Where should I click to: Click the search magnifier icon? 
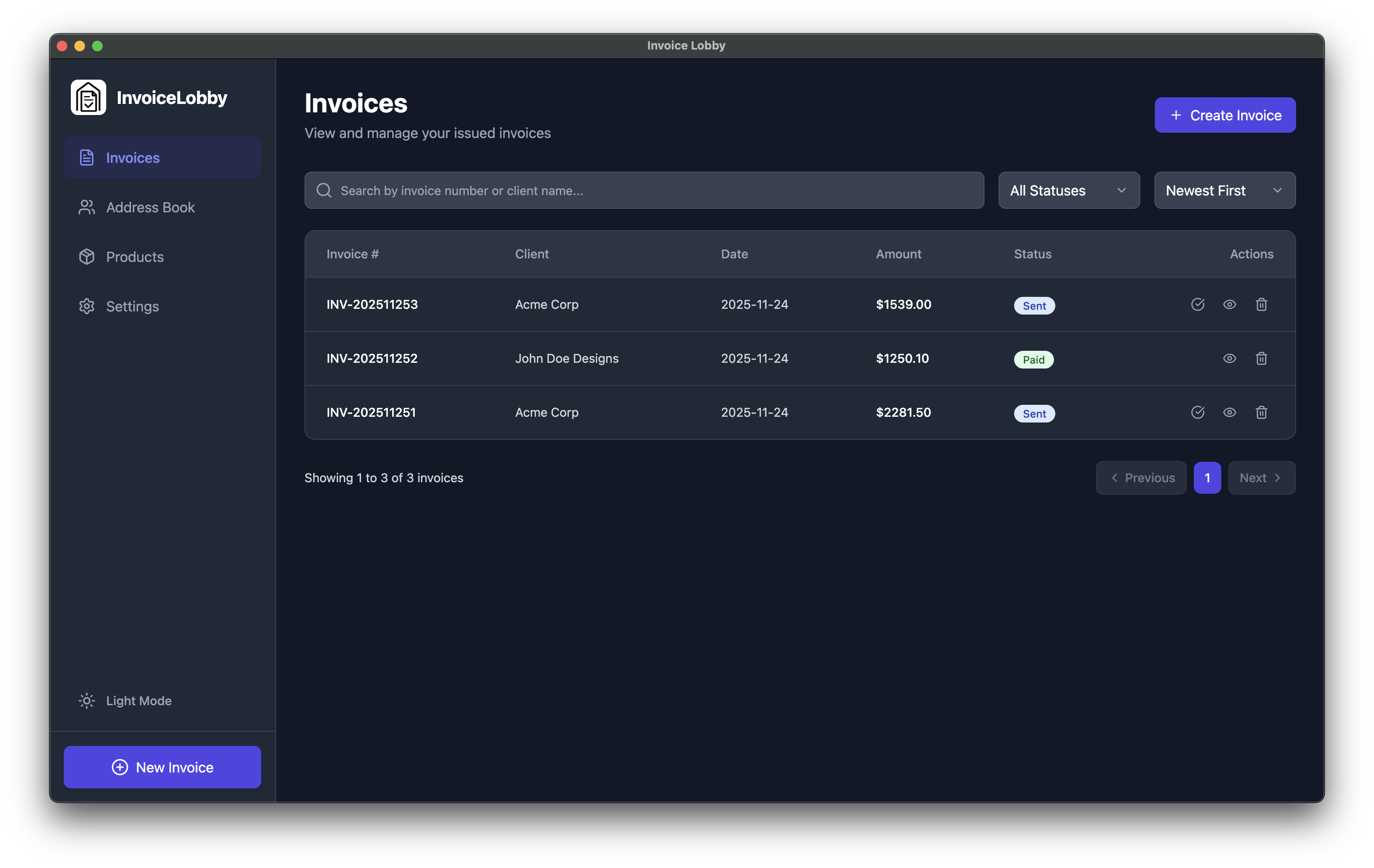(x=324, y=190)
